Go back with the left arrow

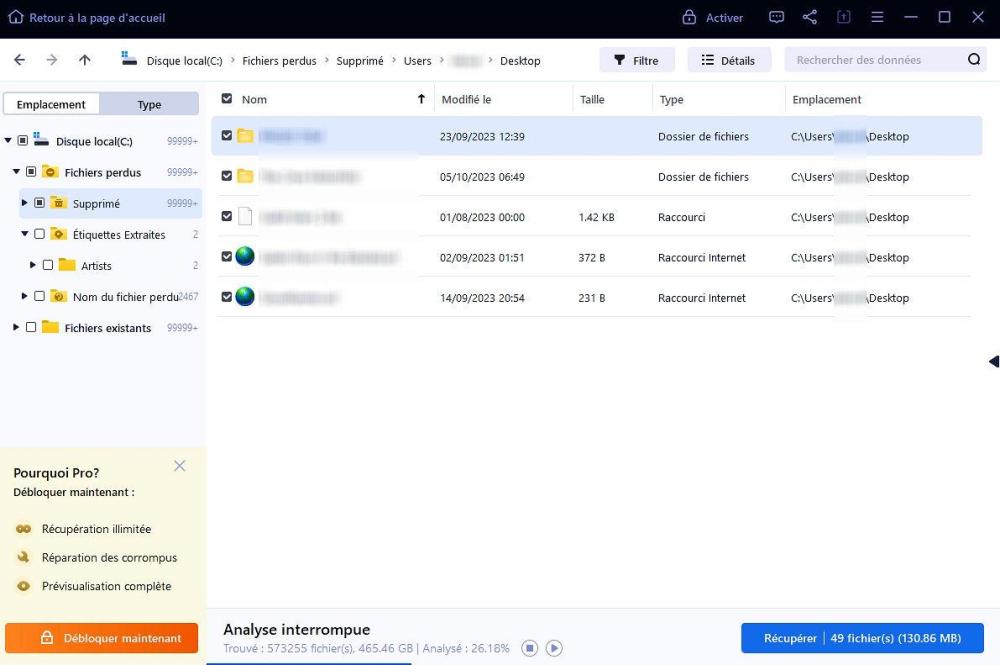tap(20, 60)
